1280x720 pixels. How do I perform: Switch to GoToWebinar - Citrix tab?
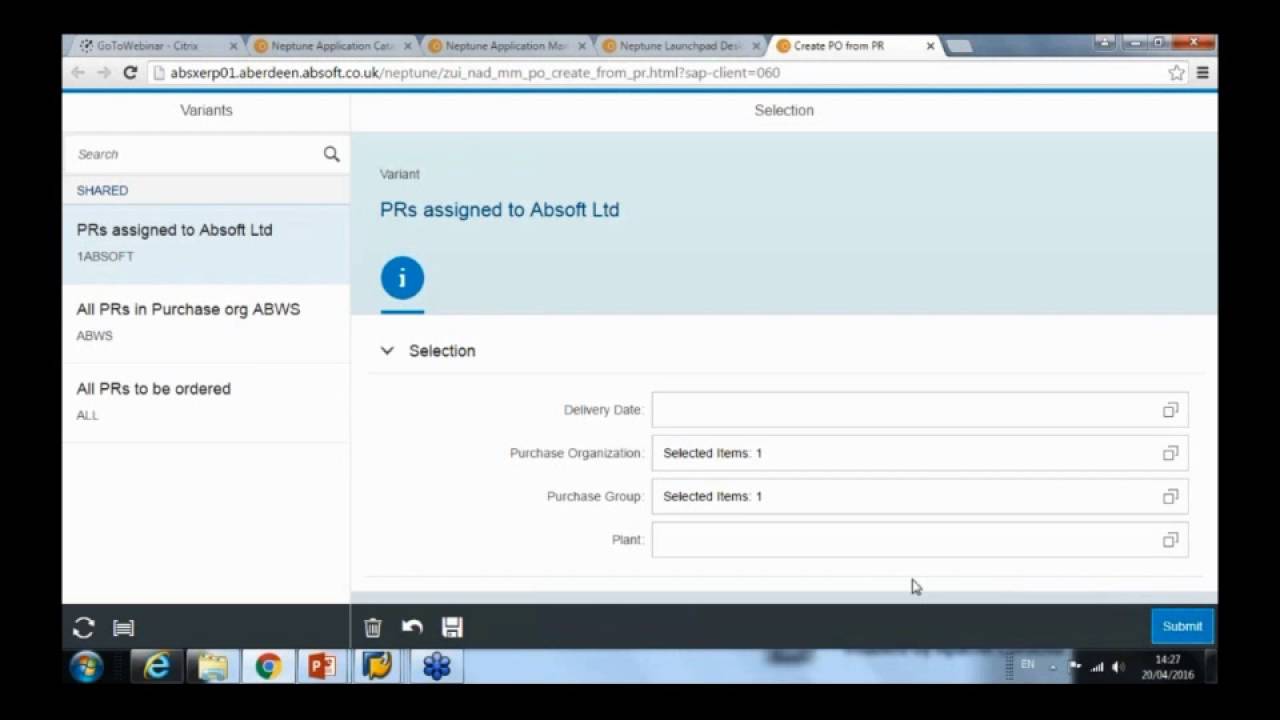[x=155, y=46]
